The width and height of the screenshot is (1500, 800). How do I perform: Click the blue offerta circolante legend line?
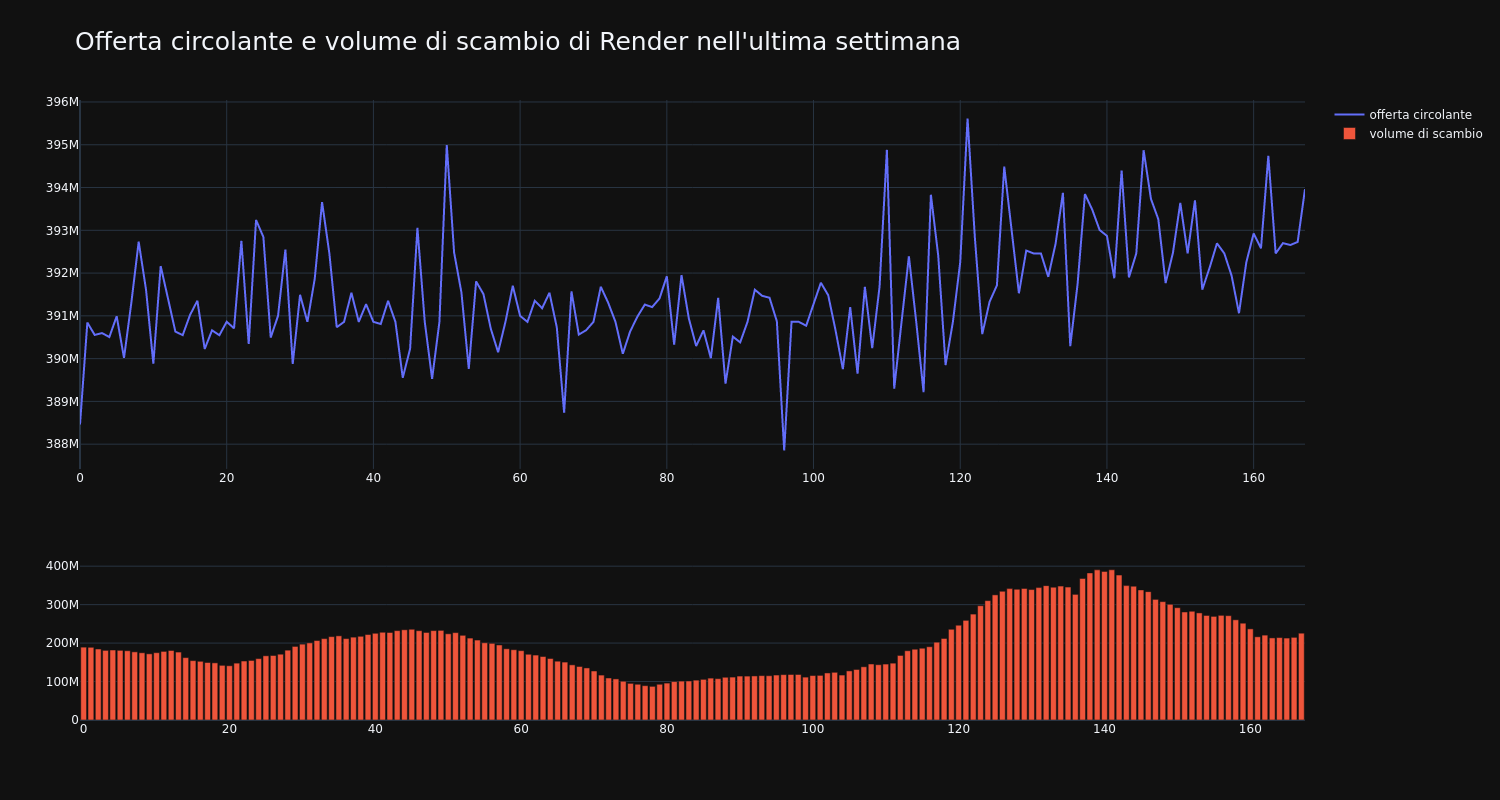[x=1349, y=115]
